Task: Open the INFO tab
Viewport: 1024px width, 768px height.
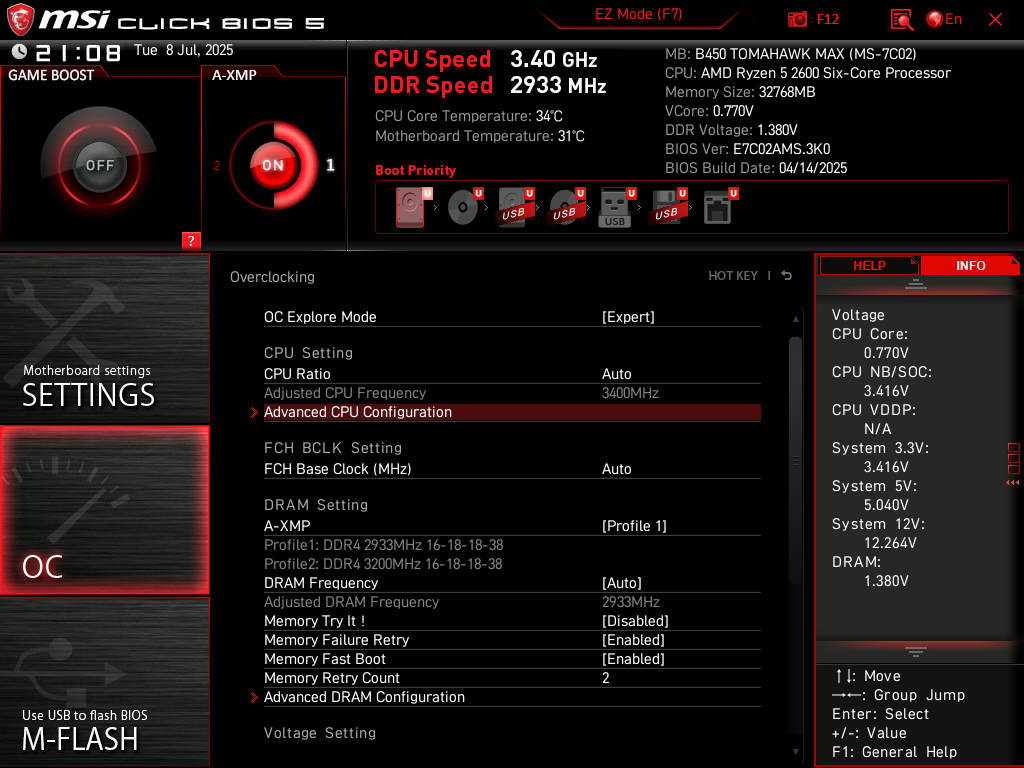Action: pos(970,265)
